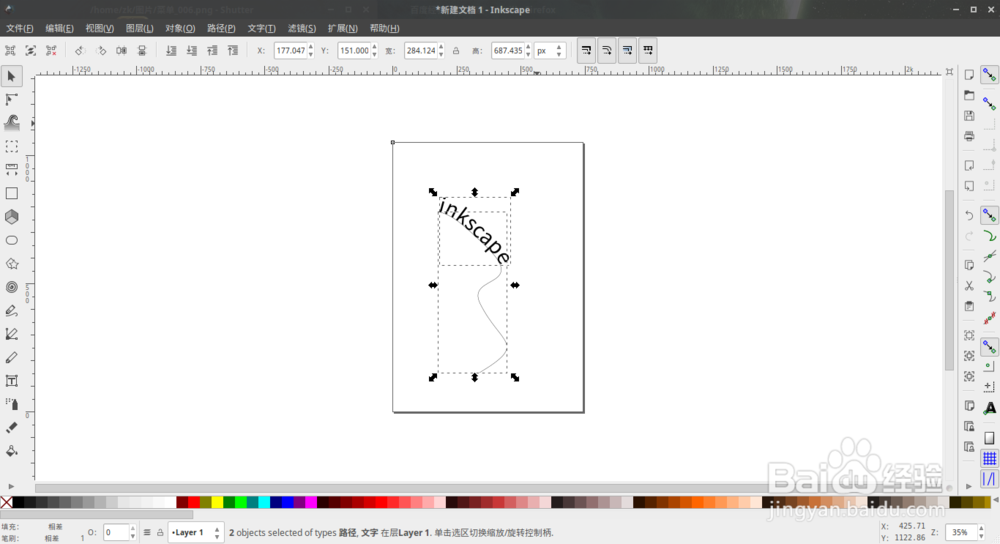Image resolution: width=1000 pixels, height=544 pixels.
Task: Increase the Y position spinner
Action: 374,47
